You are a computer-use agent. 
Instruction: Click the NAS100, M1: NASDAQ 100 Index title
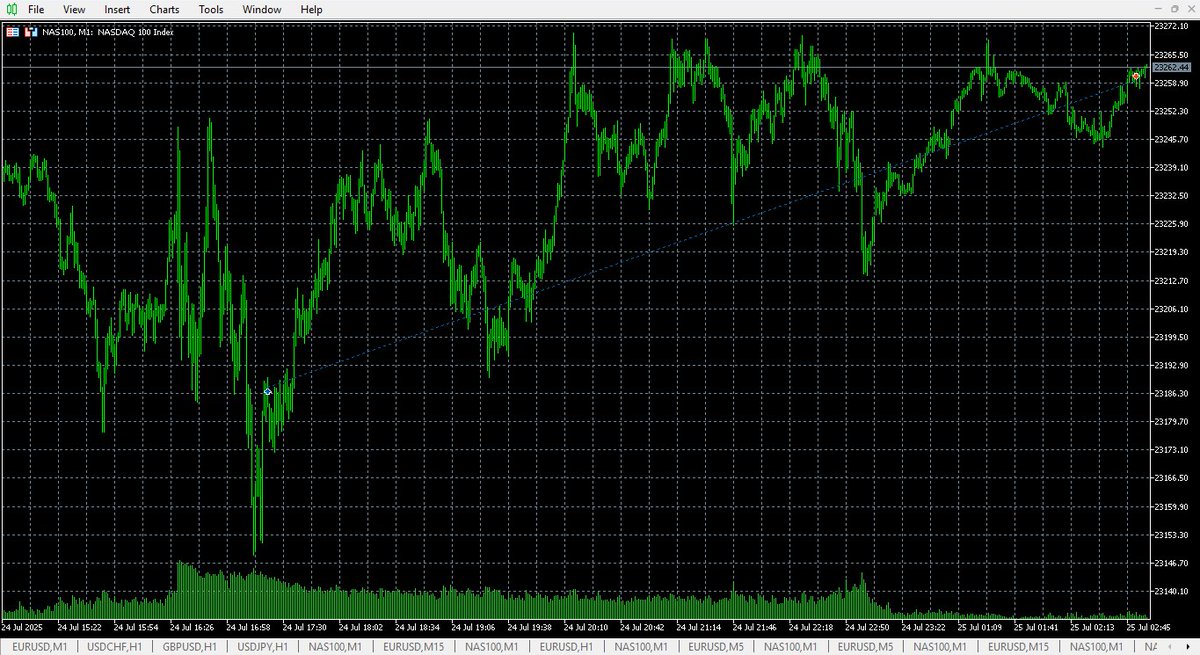click(x=108, y=32)
